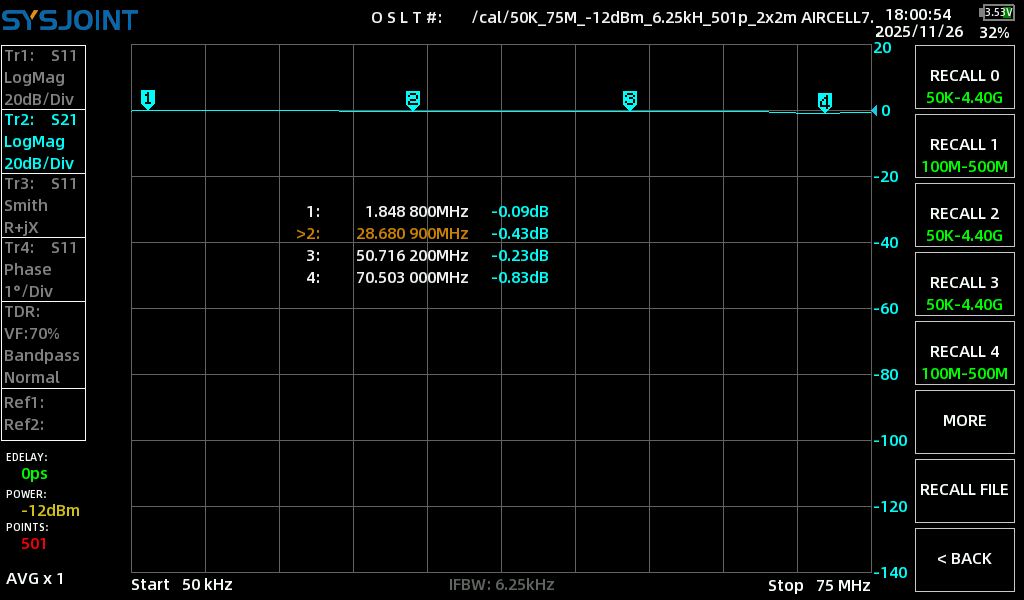1024x600 pixels.
Task: Load RECALL 1 100M-500M calibration
Action: pyautogui.click(x=964, y=155)
